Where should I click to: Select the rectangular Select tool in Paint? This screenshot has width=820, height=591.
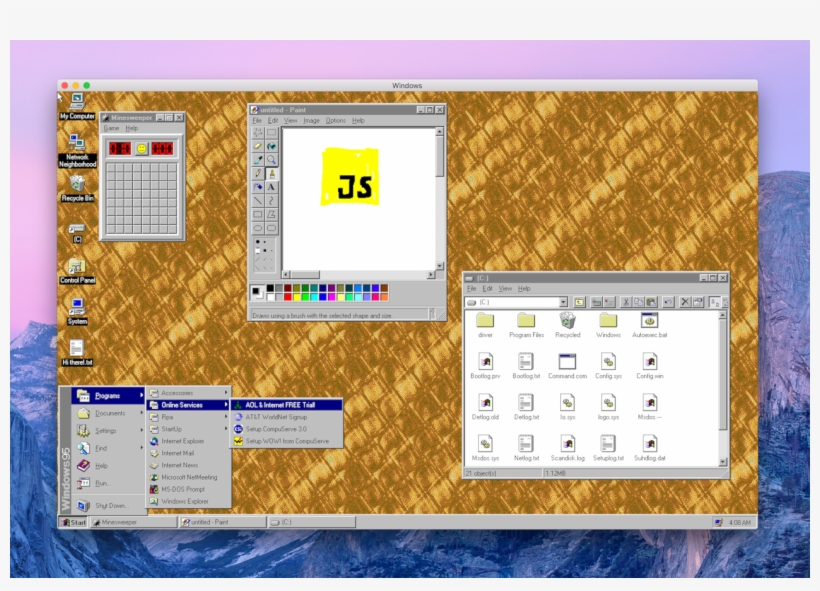click(x=271, y=132)
